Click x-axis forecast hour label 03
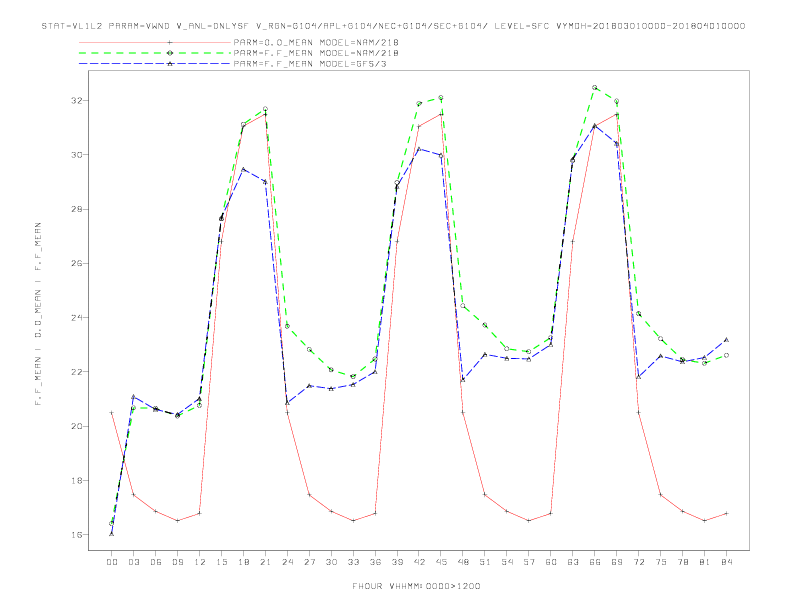 coord(133,562)
